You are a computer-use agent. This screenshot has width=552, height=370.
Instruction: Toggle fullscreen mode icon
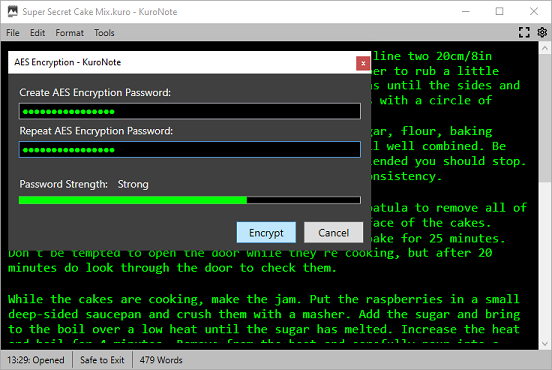pyautogui.click(x=524, y=32)
